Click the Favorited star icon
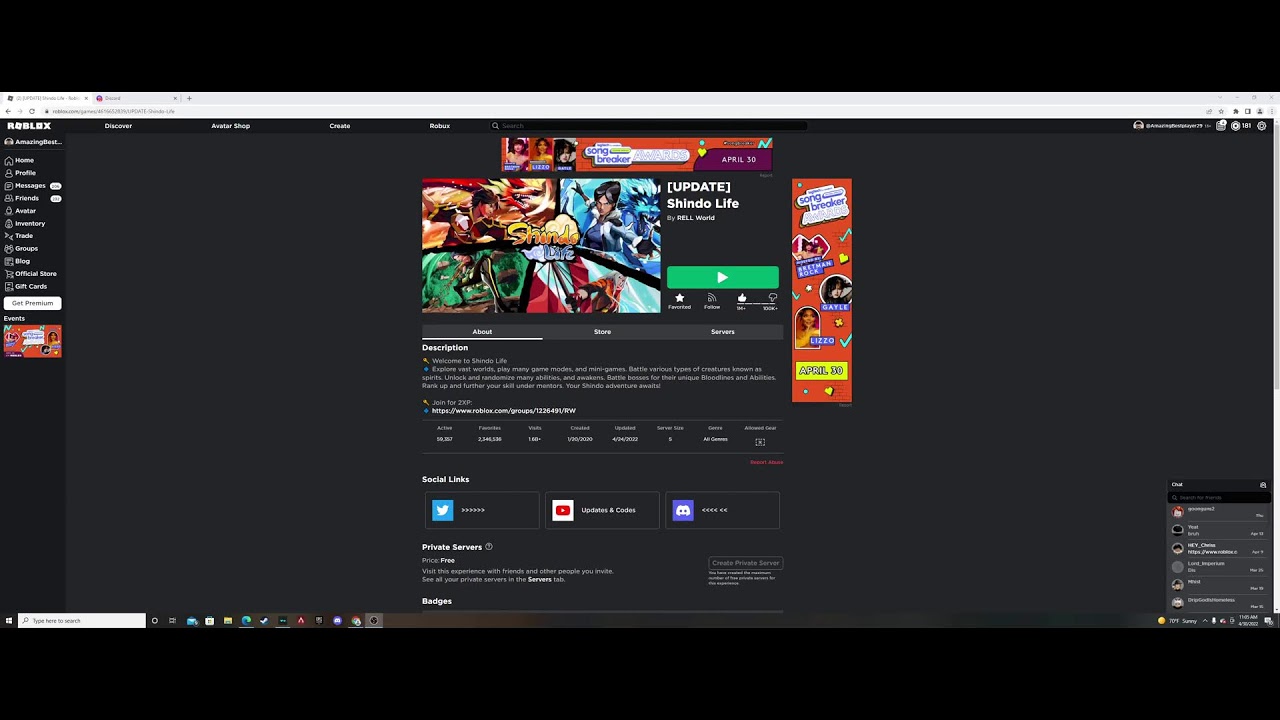 679,298
